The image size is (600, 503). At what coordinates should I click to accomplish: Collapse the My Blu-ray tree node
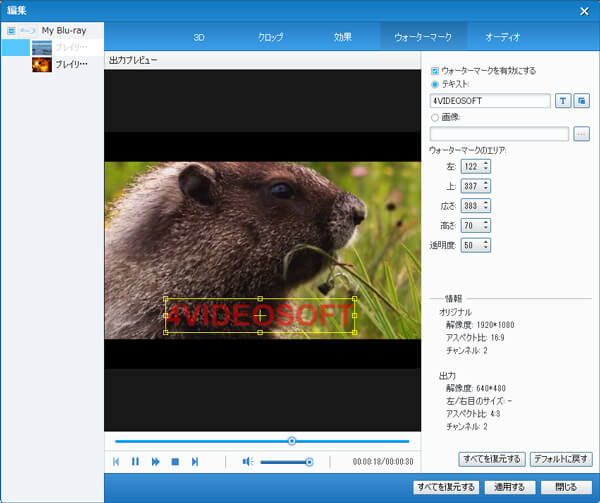tap(11, 31)
